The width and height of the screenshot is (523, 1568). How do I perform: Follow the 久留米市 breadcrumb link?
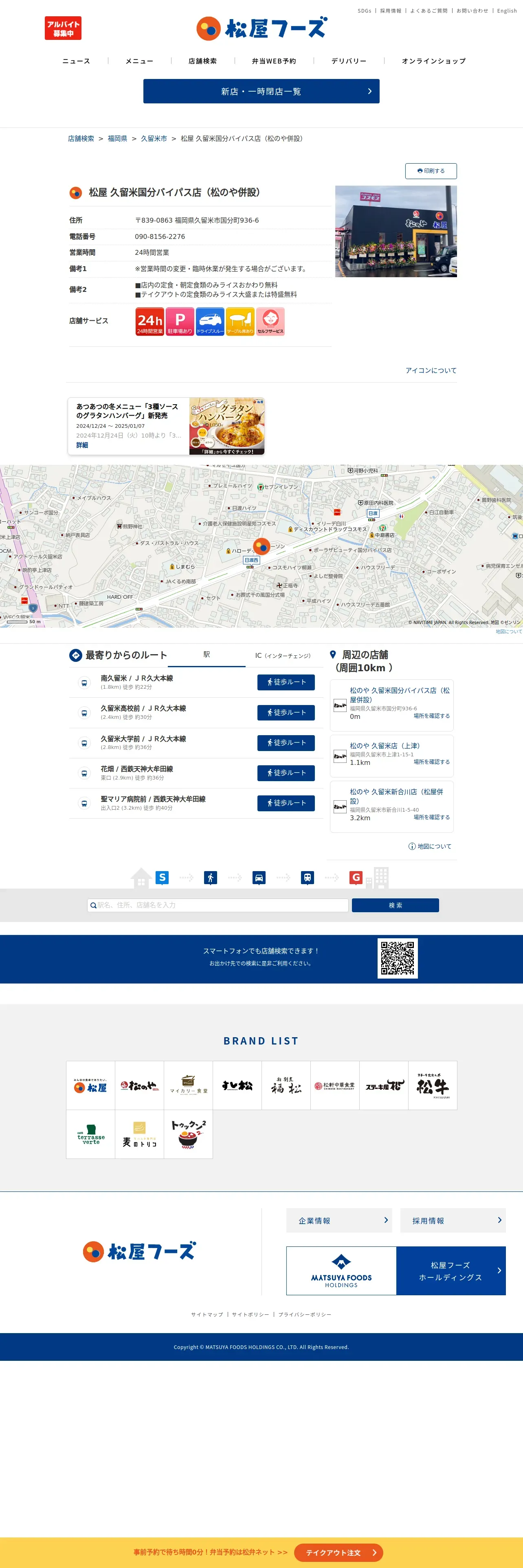pyautogui.click(x=154, y=139)
